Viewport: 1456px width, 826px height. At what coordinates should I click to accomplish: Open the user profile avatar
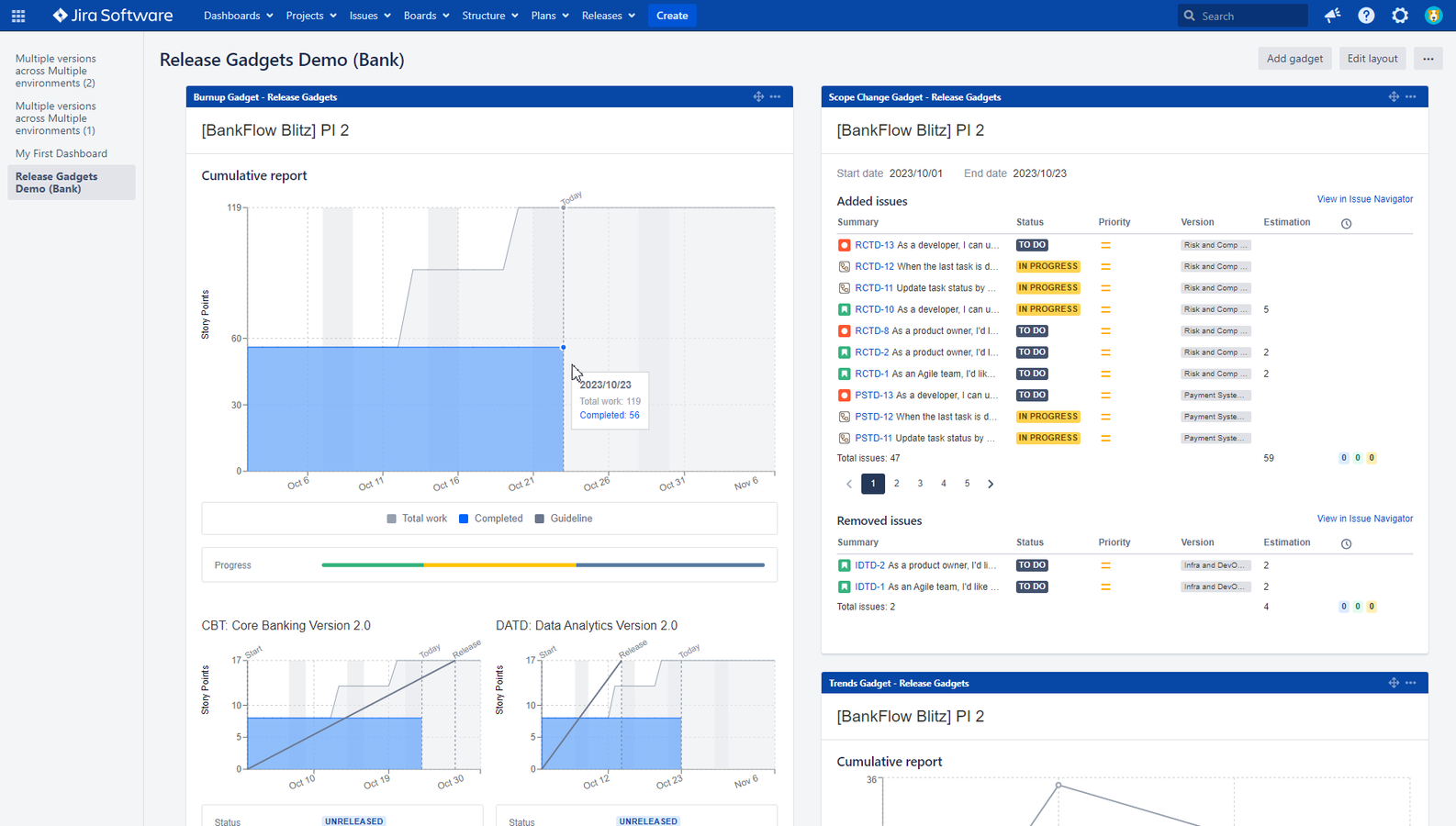(1433, 16)
